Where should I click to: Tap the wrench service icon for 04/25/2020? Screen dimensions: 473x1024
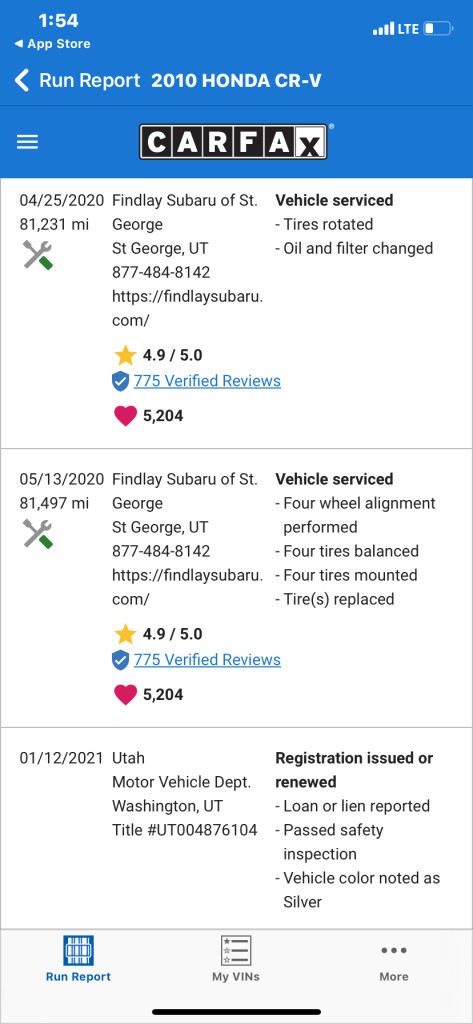pos(38,254)
